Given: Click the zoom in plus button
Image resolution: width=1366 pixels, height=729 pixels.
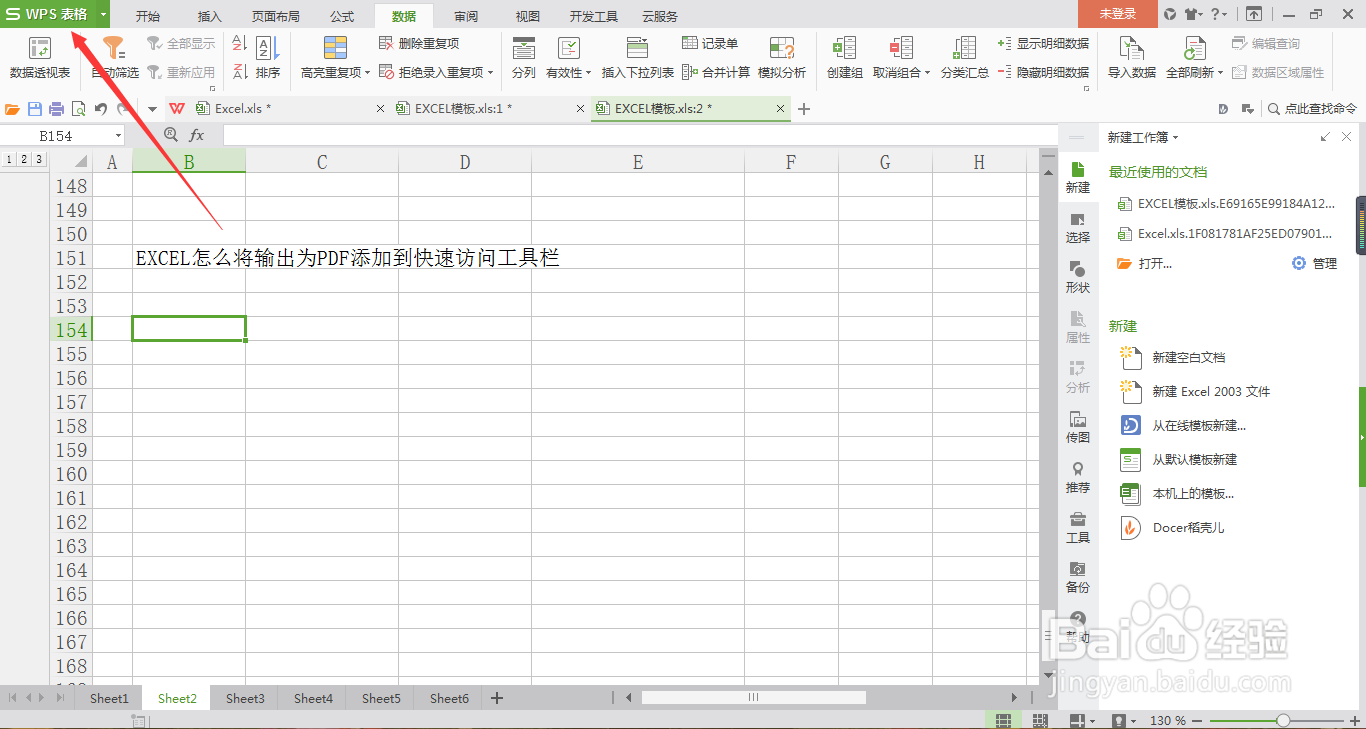Looking at the screenshot, I should (1354, 721).
